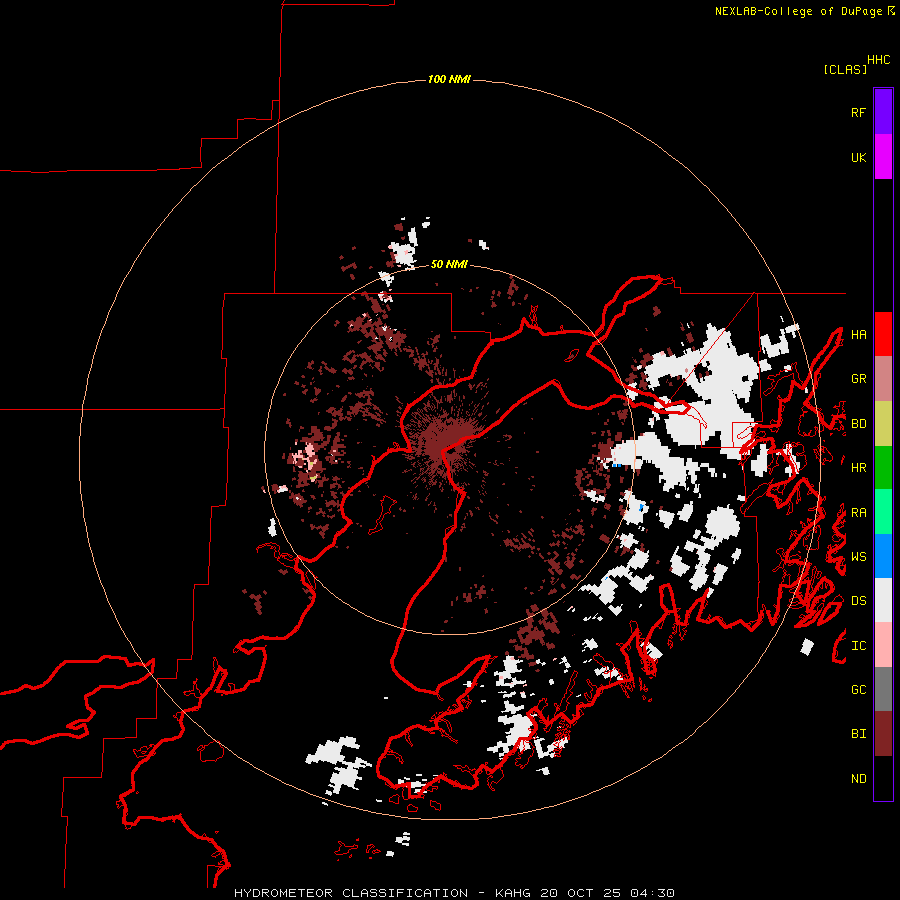
Task: Click the IC legend label
Action: pos(858,646)
